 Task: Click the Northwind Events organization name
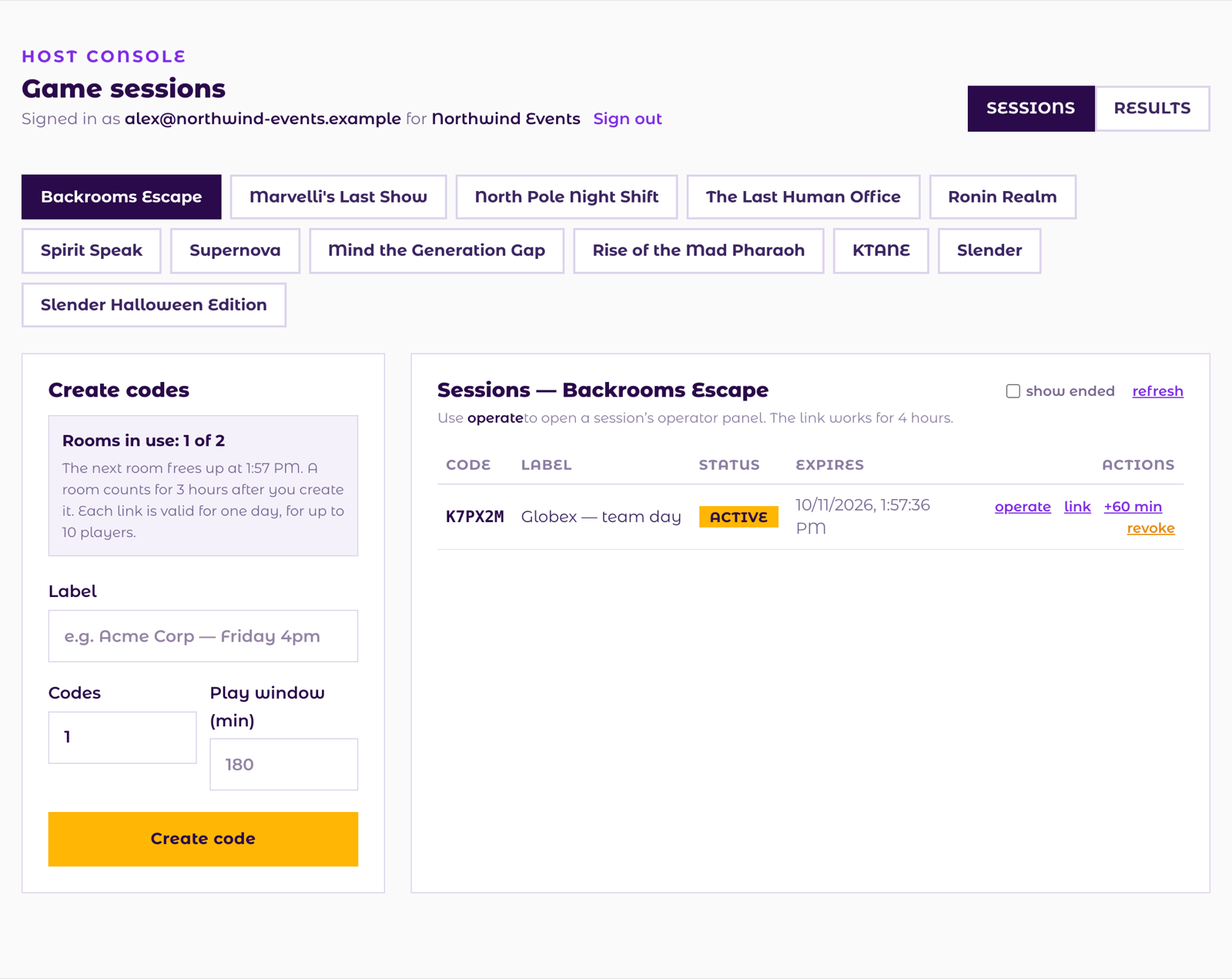506,119
